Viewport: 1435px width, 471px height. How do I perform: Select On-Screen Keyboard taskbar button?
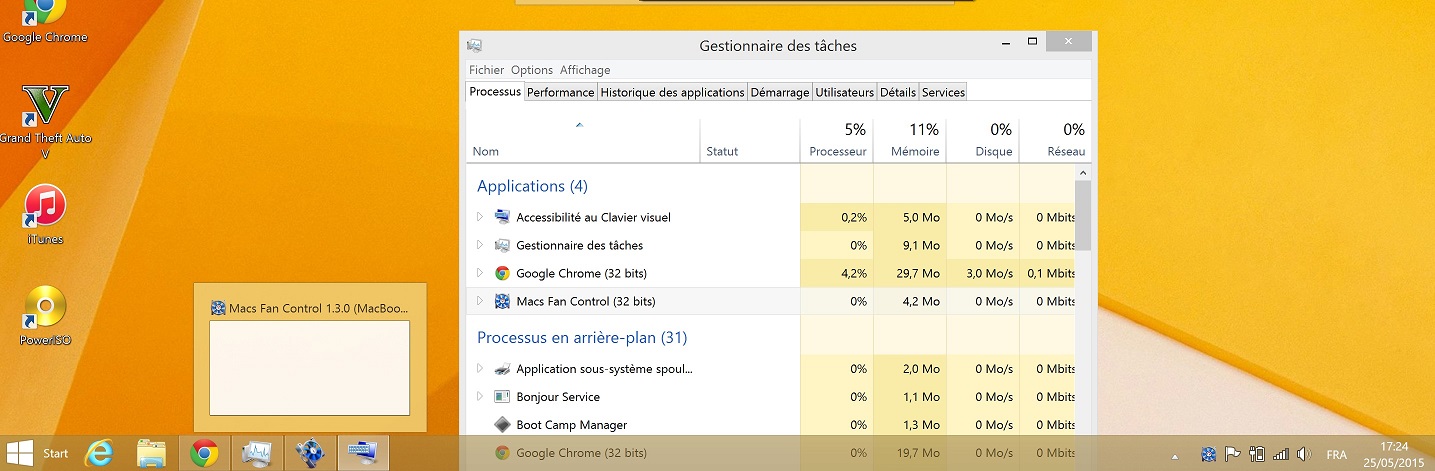pos(362,453)
